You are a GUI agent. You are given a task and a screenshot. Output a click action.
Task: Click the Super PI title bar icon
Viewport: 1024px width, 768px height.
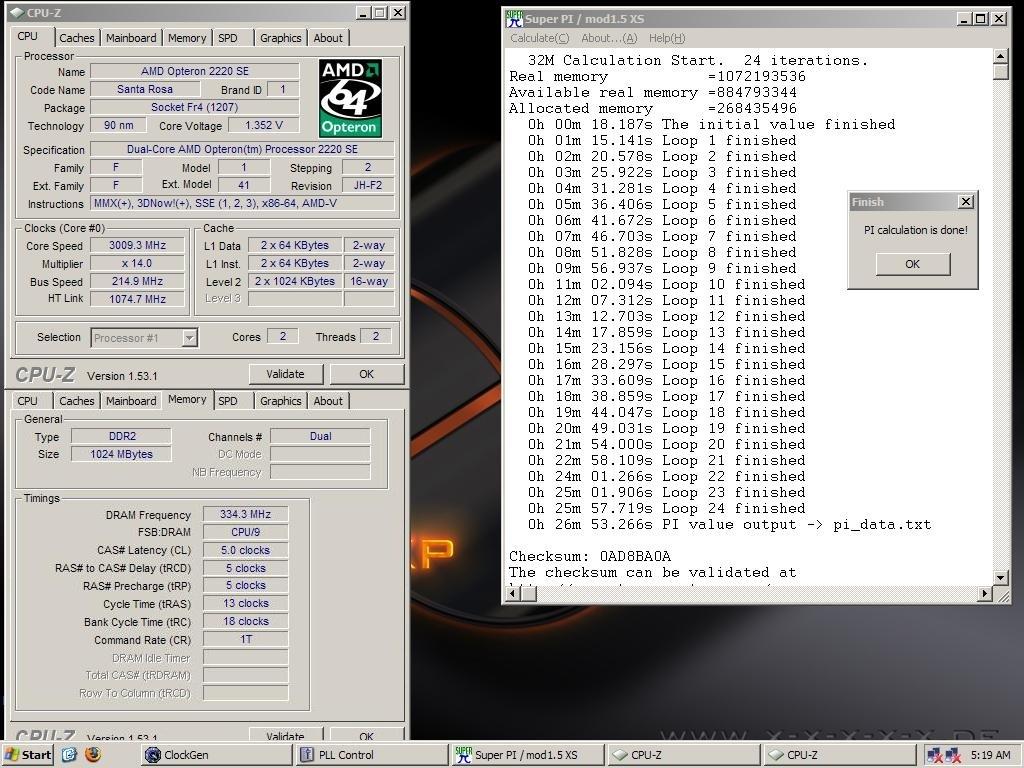coord(514,18)
